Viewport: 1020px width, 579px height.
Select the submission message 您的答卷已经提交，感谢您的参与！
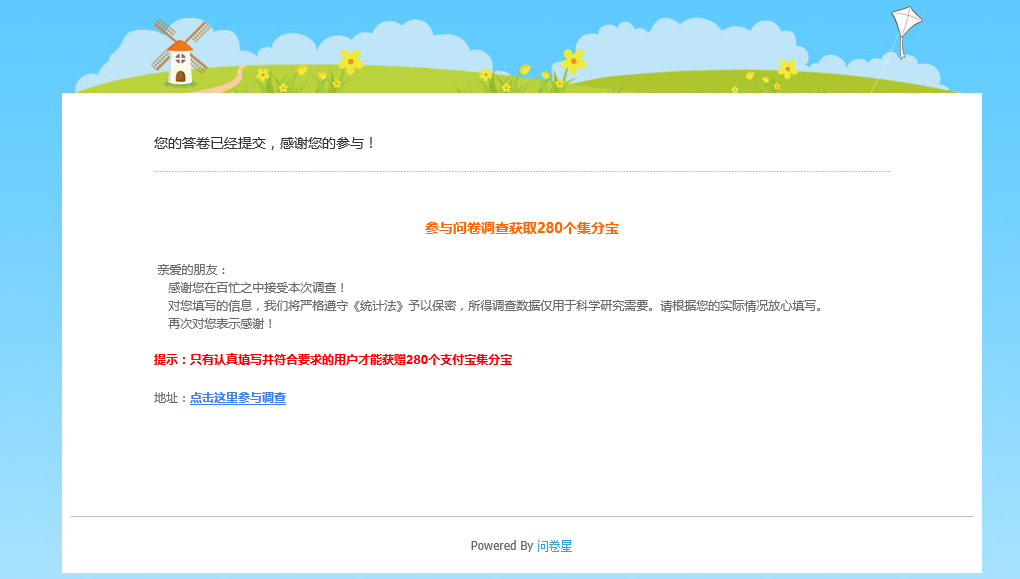pos(265,143)
